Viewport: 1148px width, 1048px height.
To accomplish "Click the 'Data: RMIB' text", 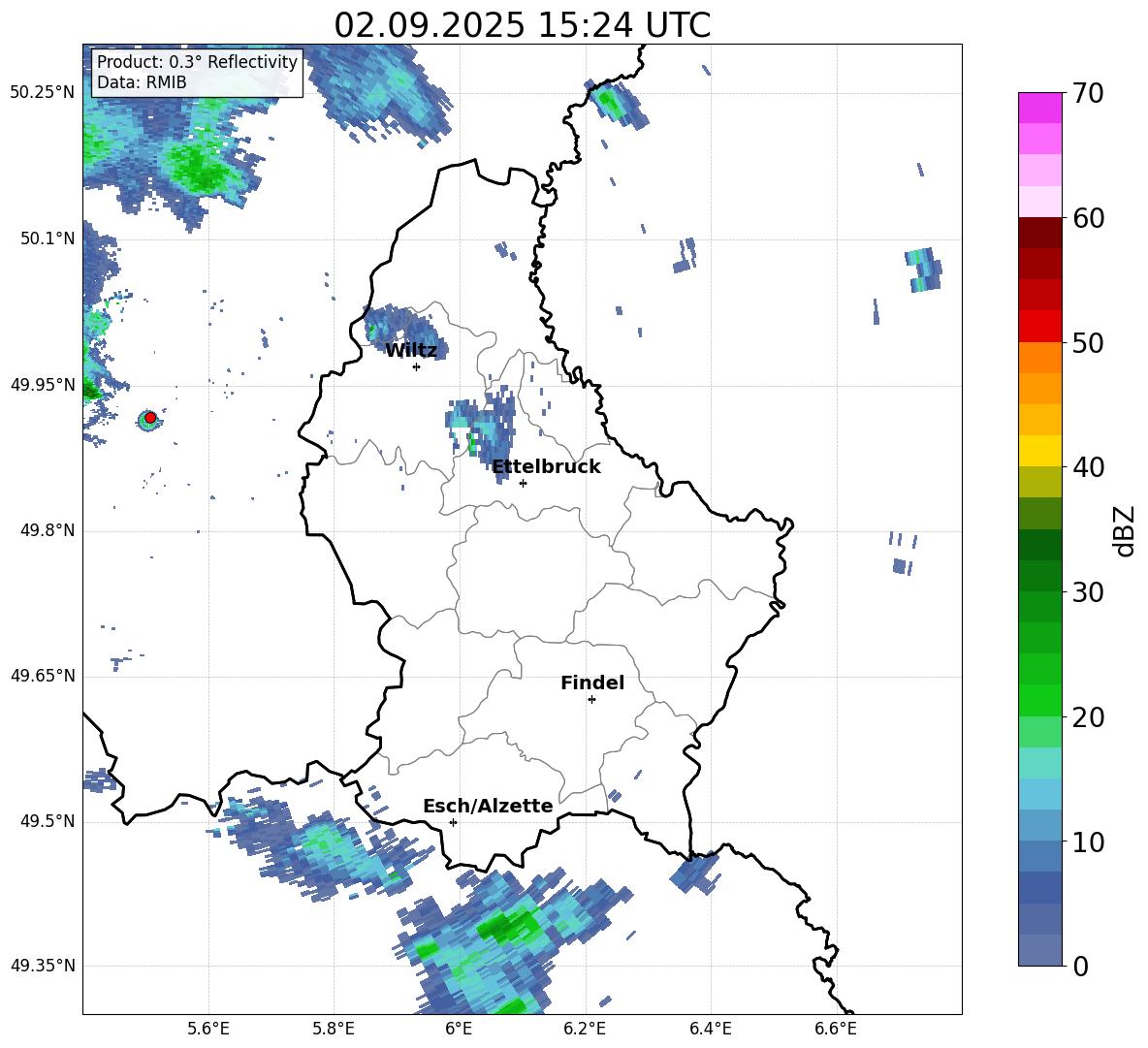I will pos(142,82).
